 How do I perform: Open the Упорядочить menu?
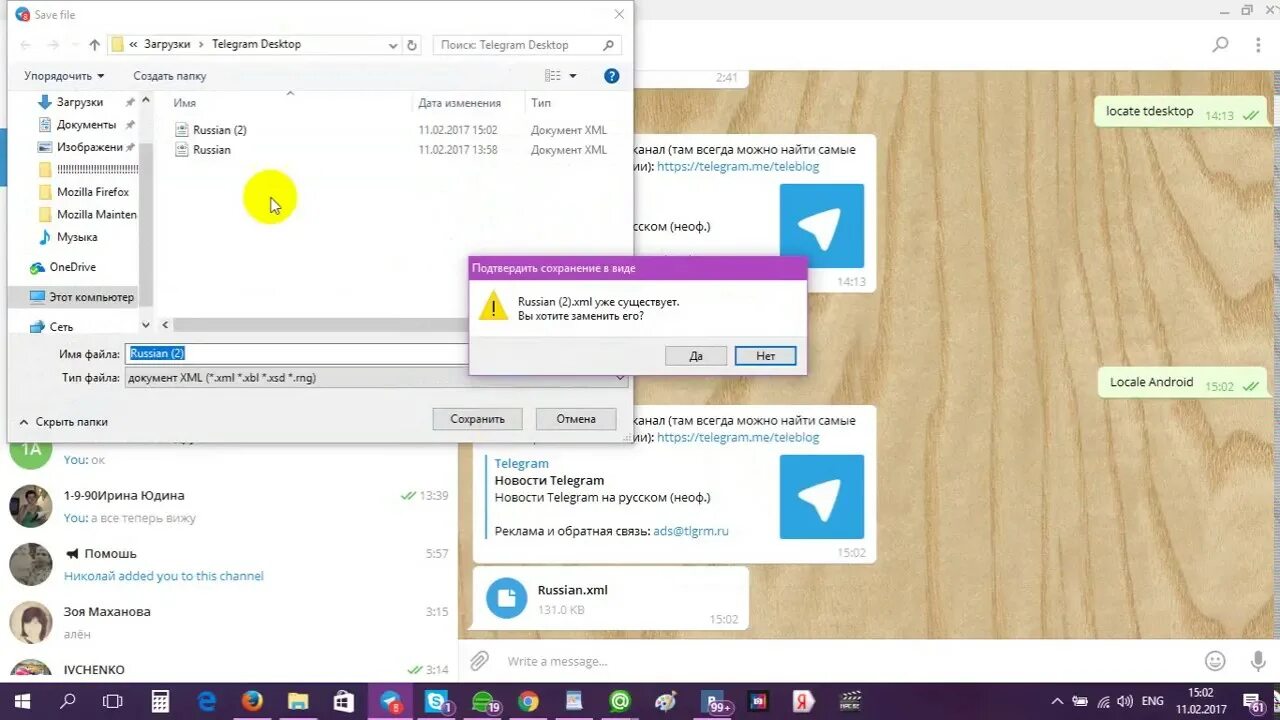tap(64, 76)
